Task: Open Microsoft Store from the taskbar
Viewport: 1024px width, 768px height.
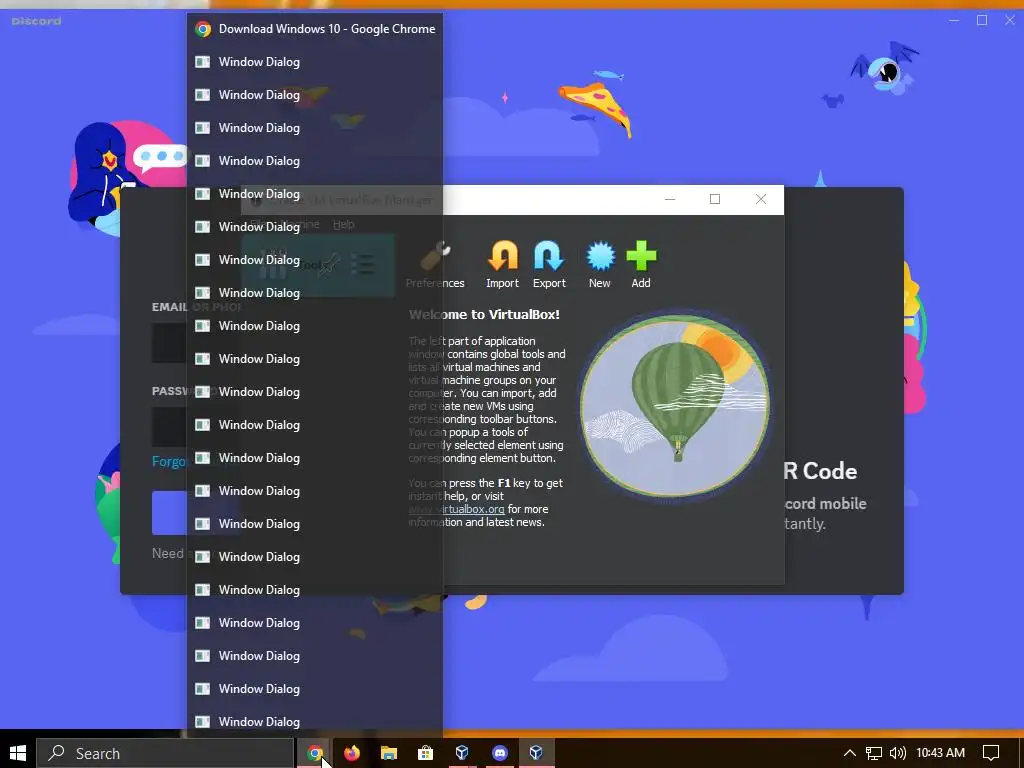Action: click(426, 753)
